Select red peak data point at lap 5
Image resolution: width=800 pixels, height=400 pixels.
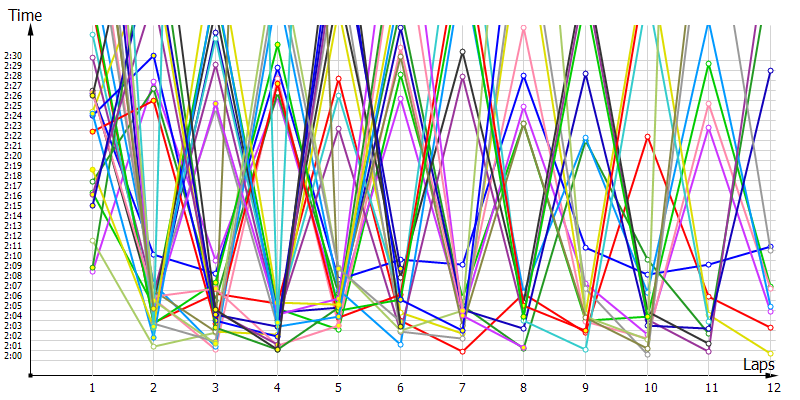[x=338, y=79]
